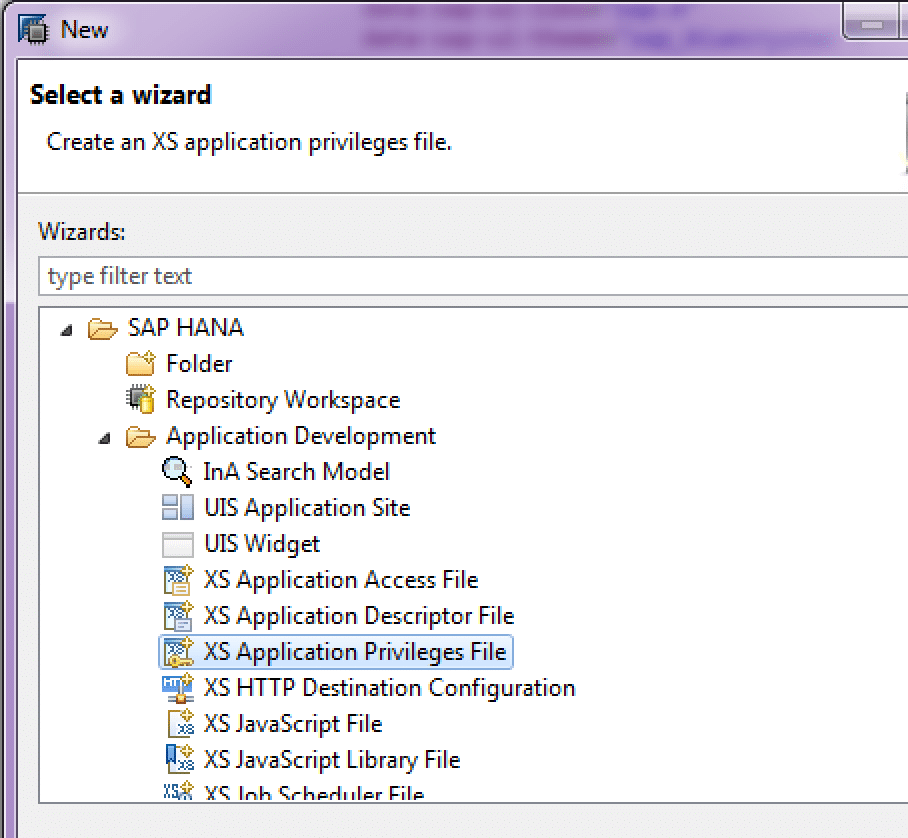Click the XS Application Descriptor File icon
The height and width of the screenshot is (838, 908).
tap(177, 616)
